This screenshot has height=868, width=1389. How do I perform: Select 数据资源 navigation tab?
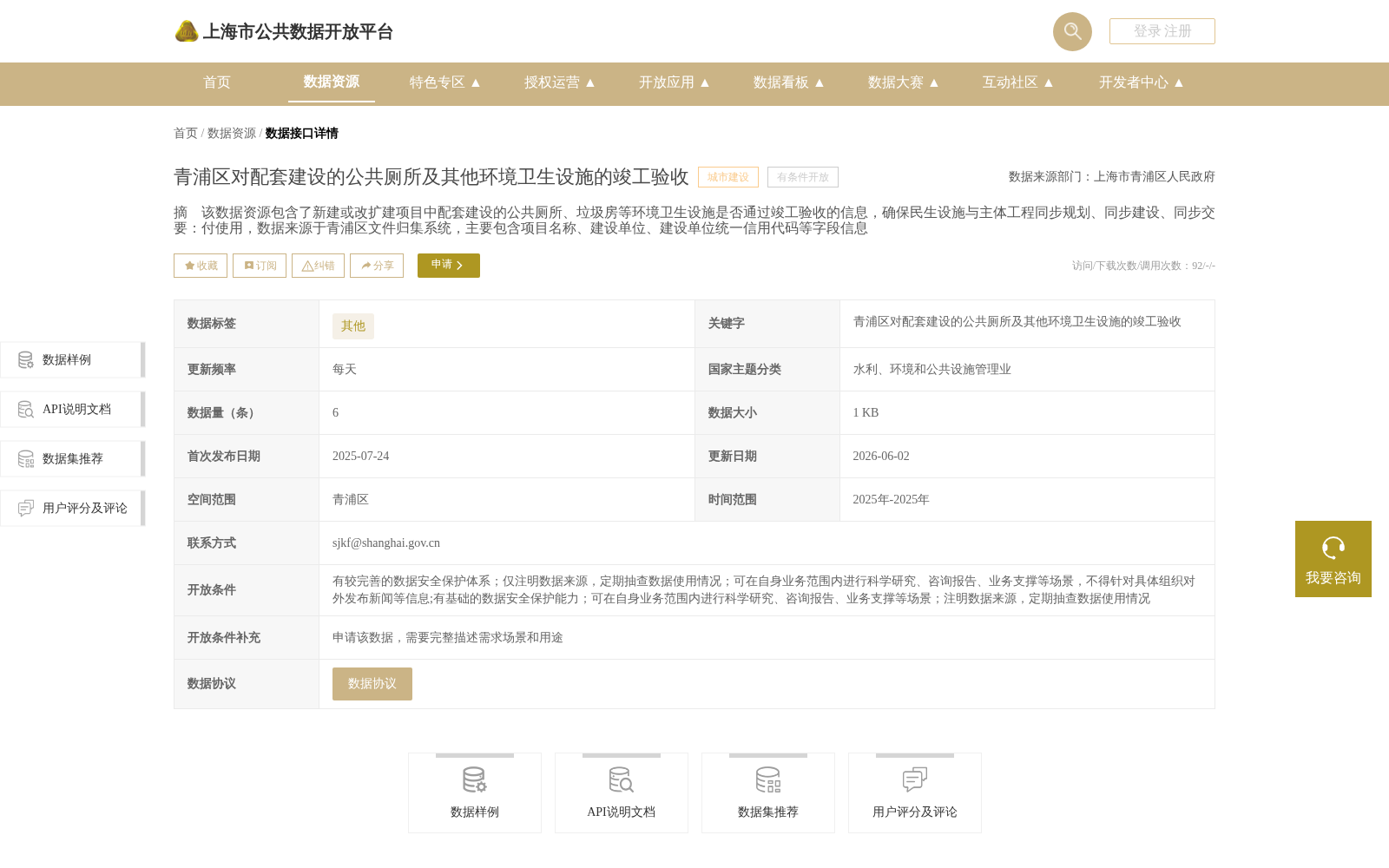coord(332,82)
